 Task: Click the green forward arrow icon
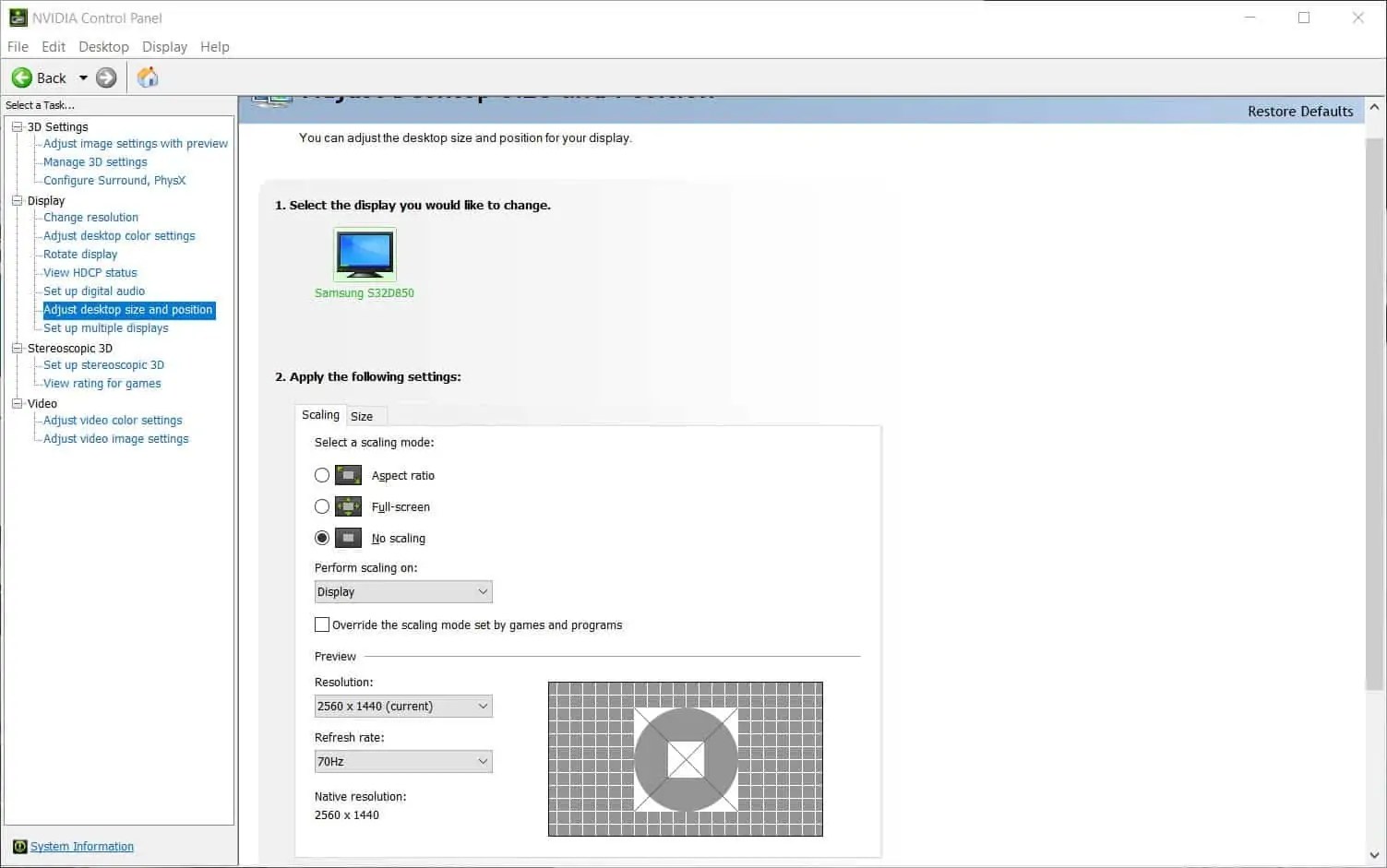pos(104,77)
